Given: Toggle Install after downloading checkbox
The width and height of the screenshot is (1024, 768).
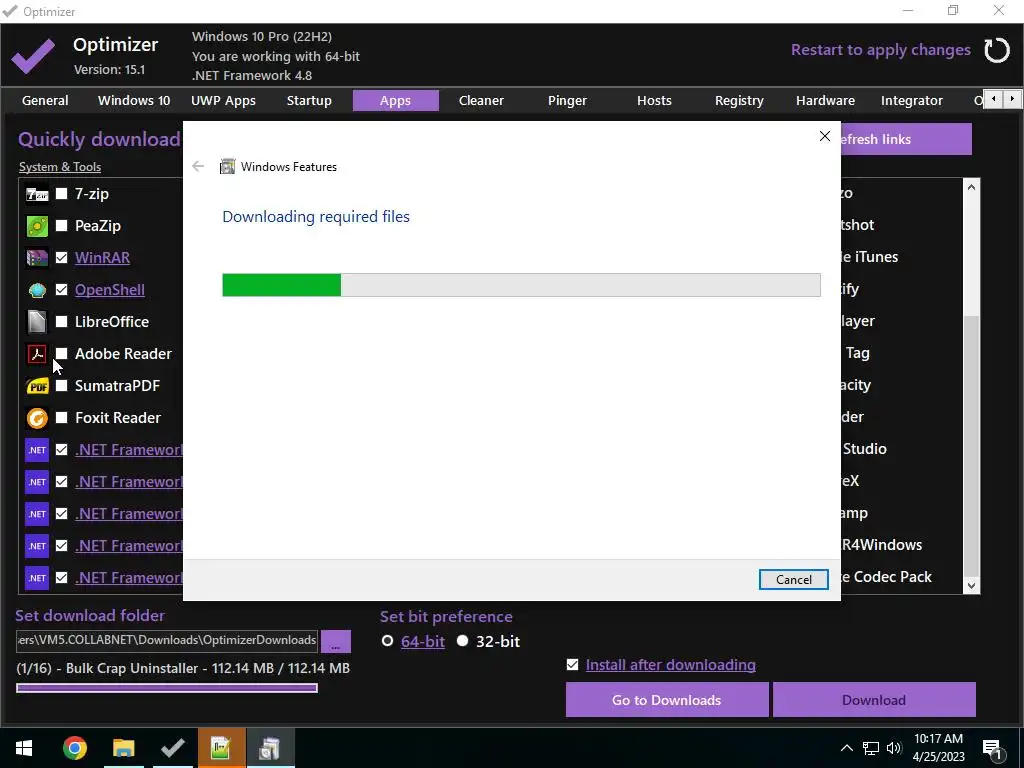Looking at the screenshot, I should click(573, 665).
